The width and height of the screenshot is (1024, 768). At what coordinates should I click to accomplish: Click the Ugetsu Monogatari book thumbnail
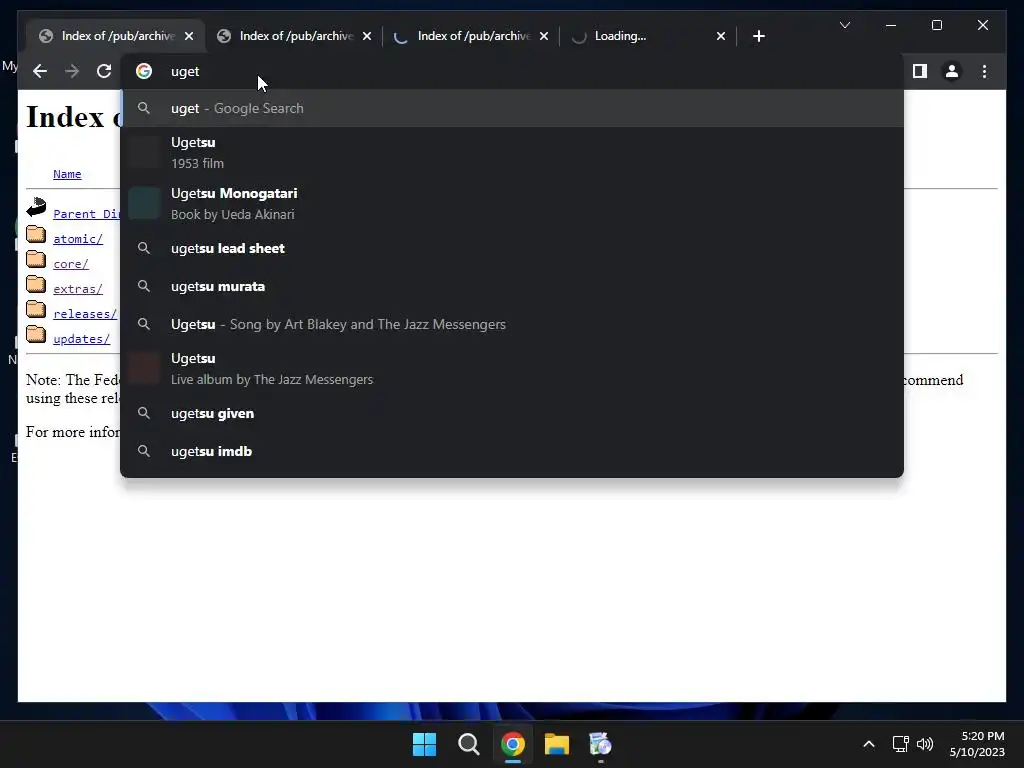pos(144,203)
